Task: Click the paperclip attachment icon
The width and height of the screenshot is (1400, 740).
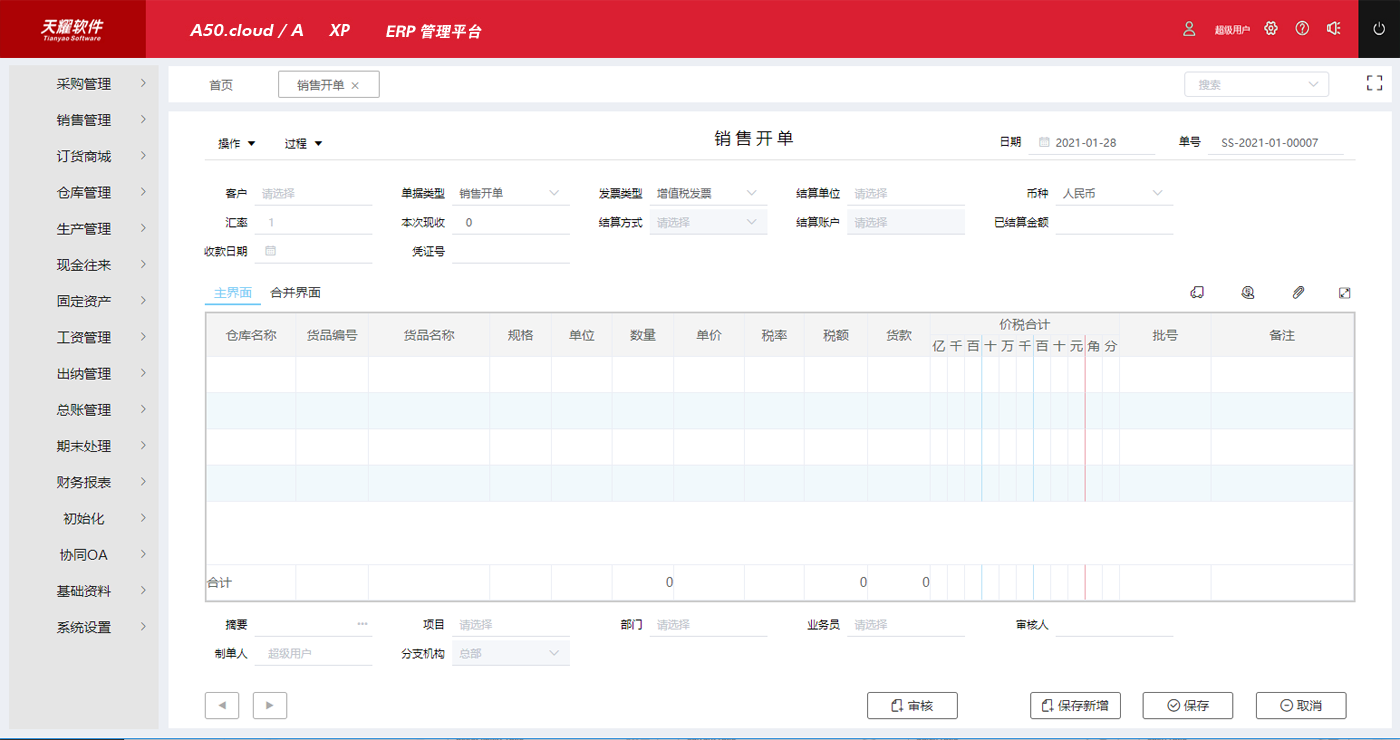Action: coord(1298,293)
